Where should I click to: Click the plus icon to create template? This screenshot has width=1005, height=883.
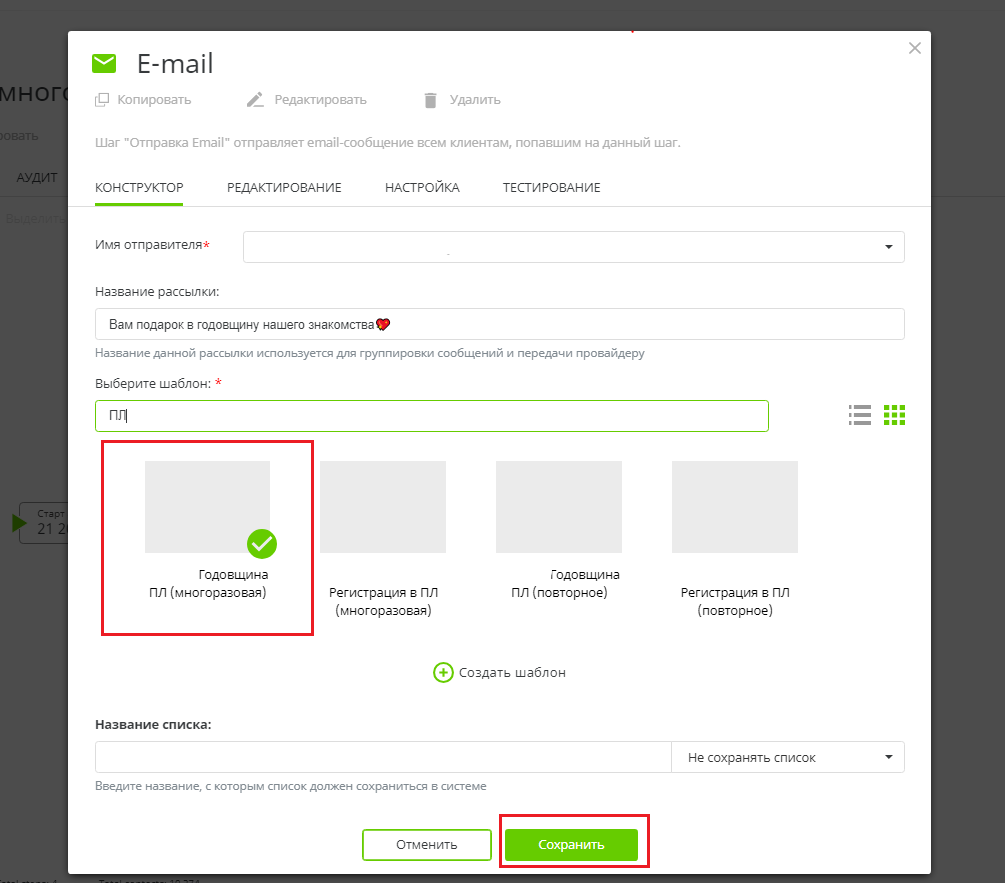tap(443, 672)
